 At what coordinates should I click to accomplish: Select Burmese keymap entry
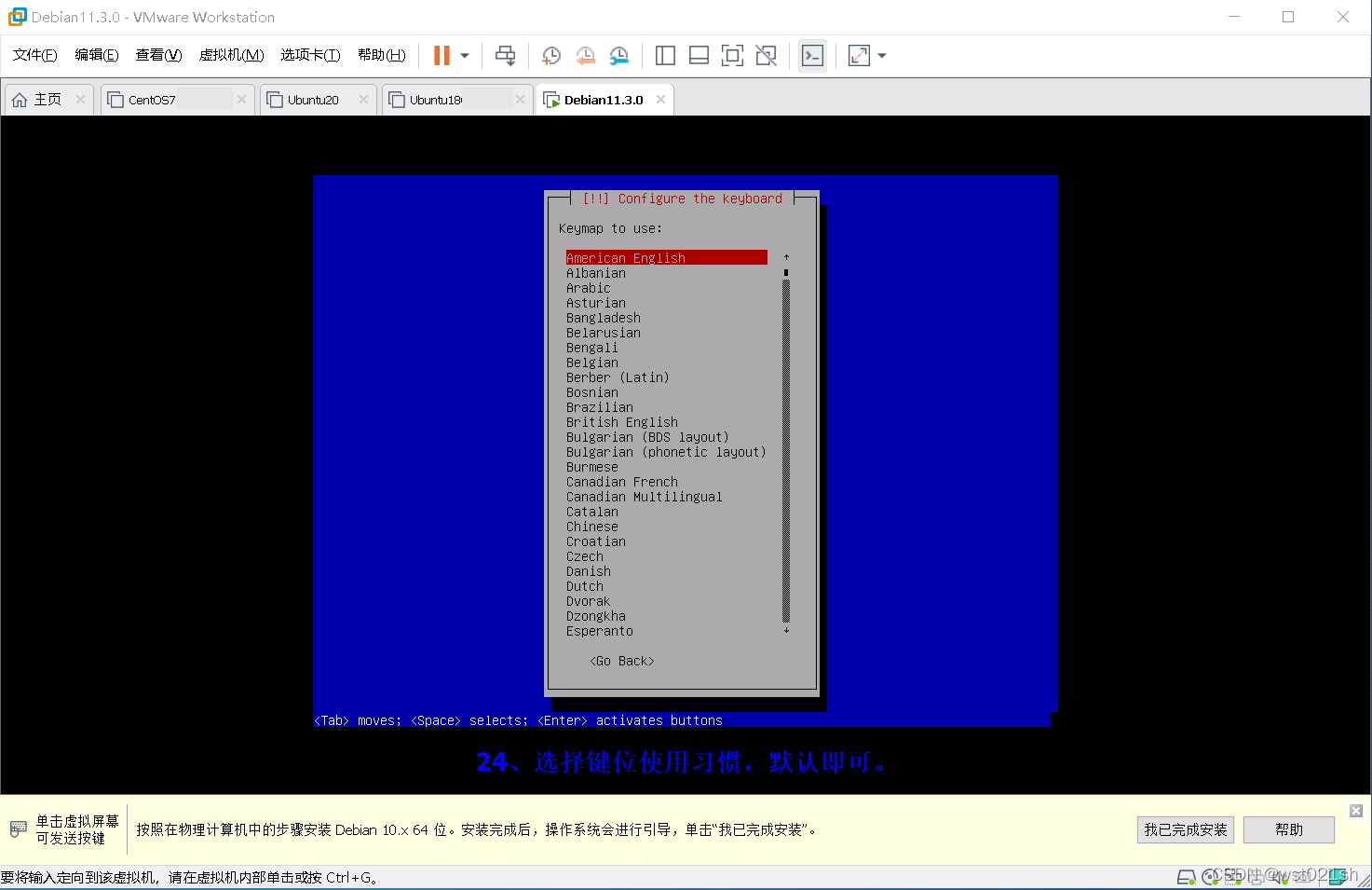pyautogui.click(x=592, y=467)
